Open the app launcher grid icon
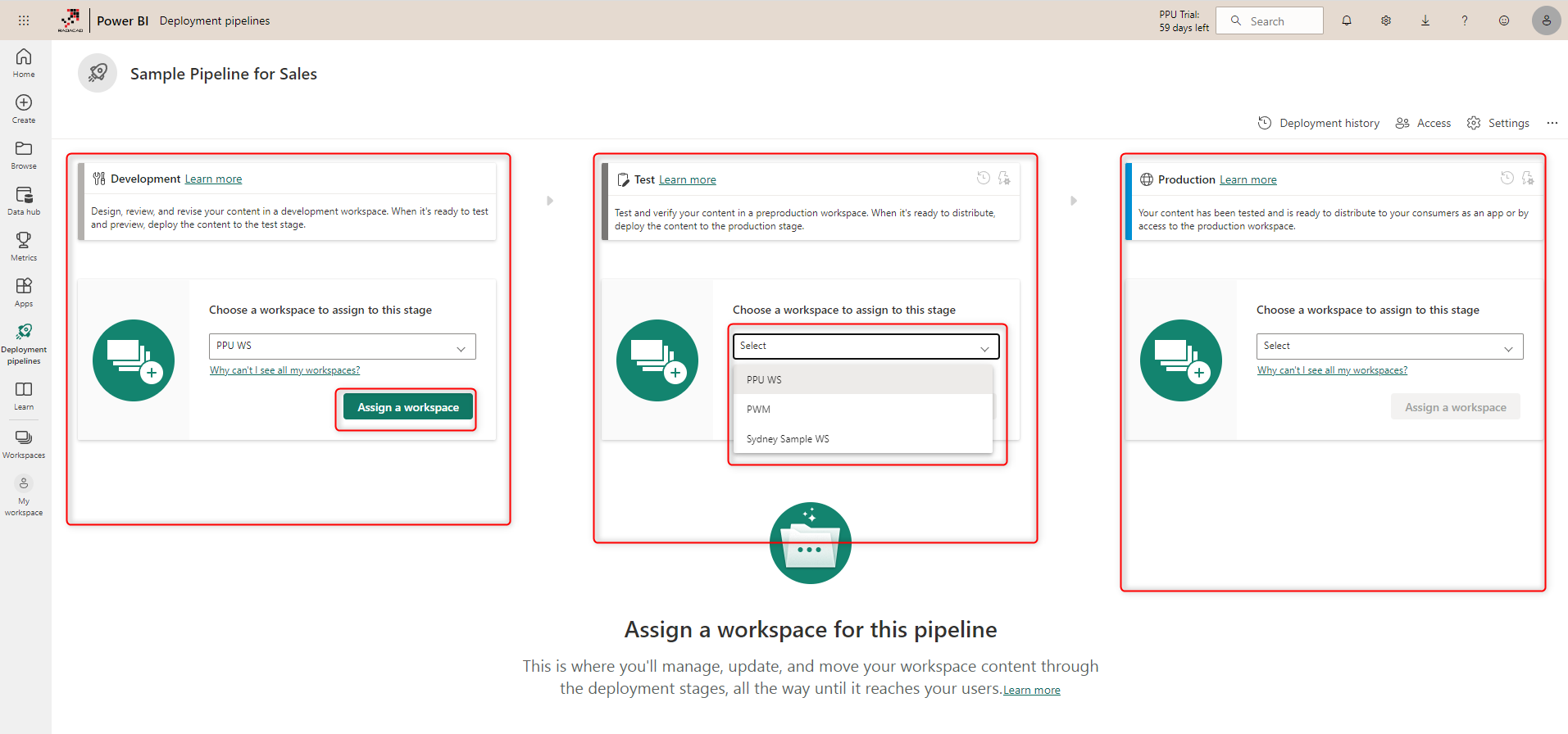This screenshot has width=1568, height=734. (24, 20)
